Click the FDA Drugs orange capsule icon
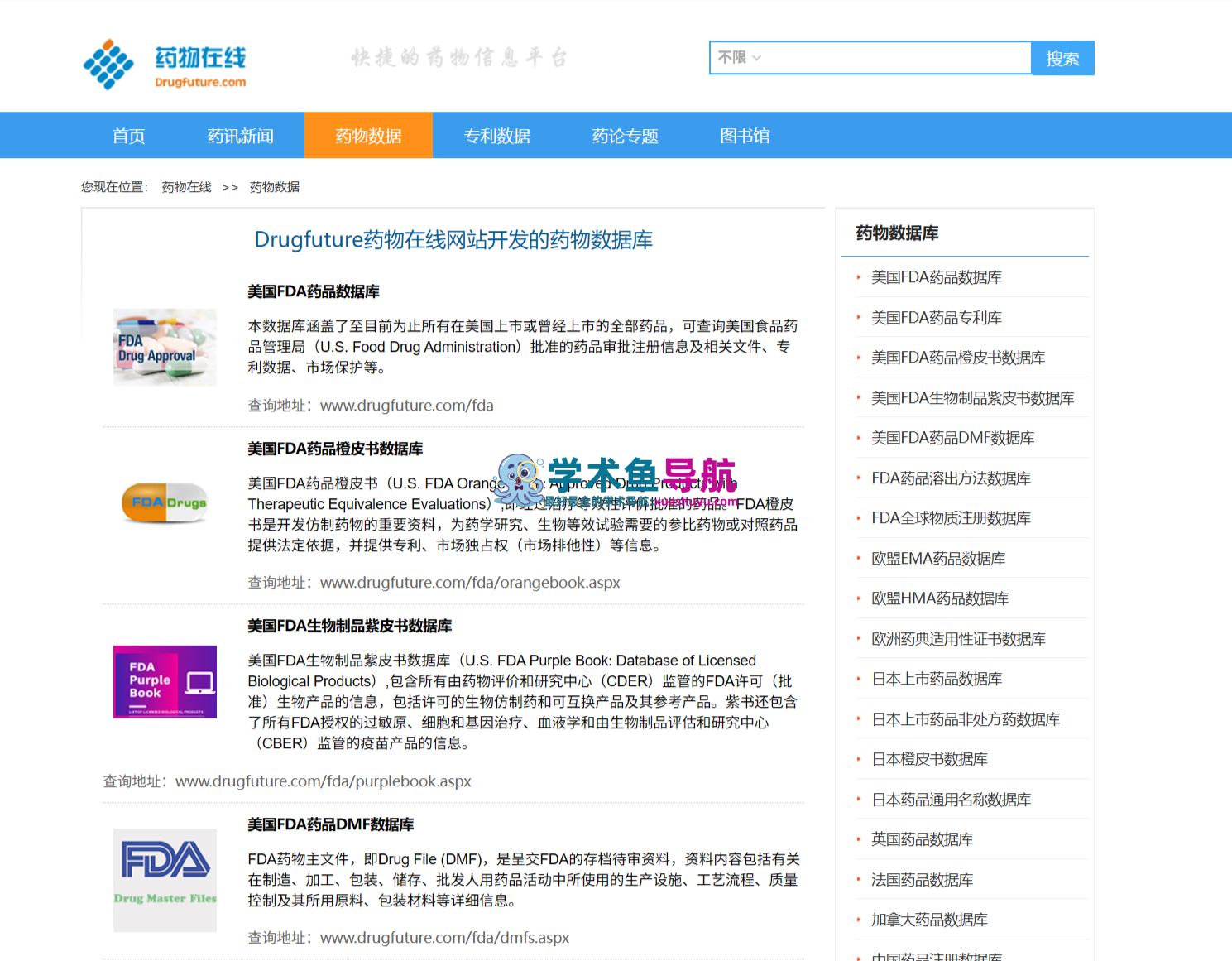 point(165,502)
